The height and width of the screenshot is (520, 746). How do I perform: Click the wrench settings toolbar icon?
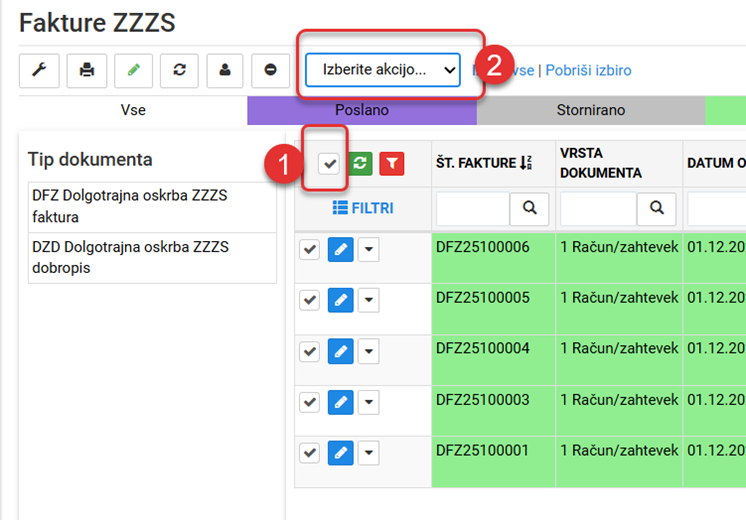click(x=39, y=70)
